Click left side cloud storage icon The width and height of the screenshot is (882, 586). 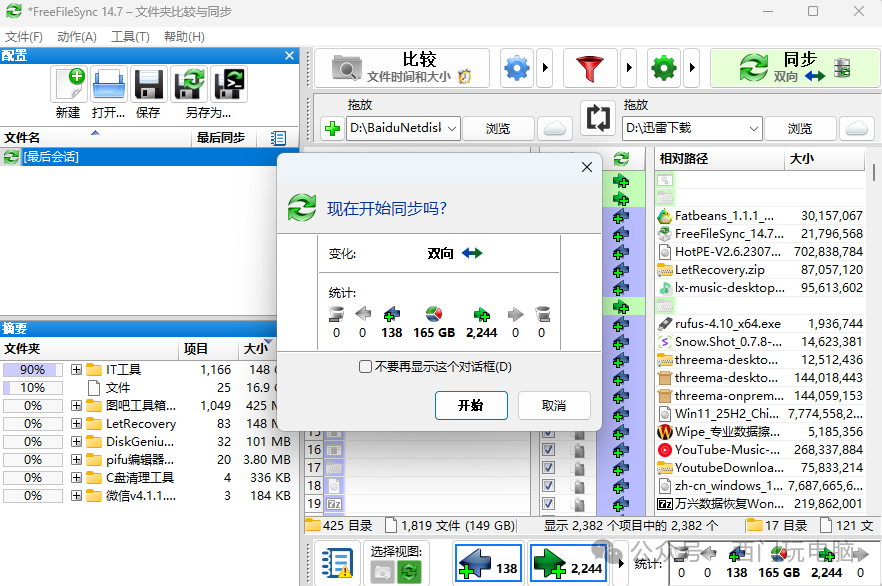pyautogui.click(x=555, y=128)
